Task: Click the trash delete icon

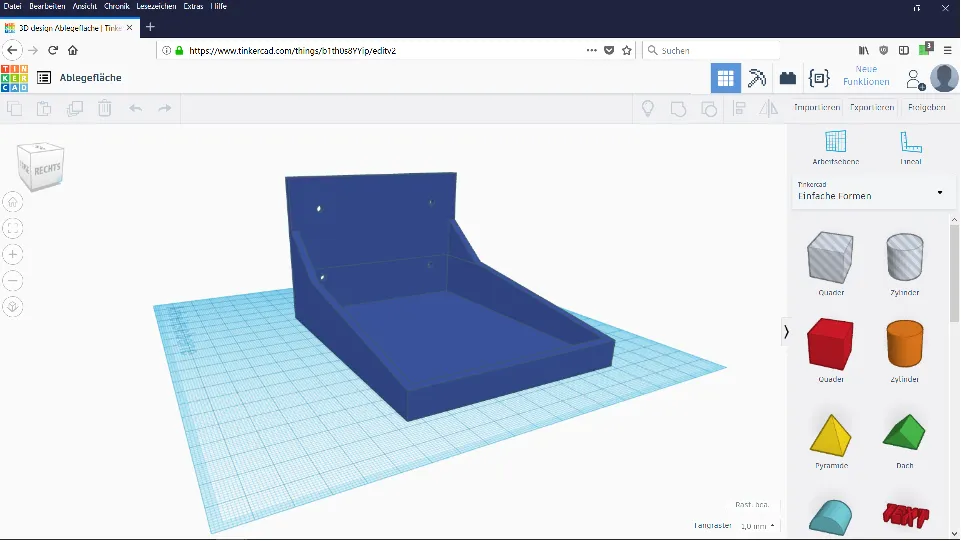Action: 105,108
